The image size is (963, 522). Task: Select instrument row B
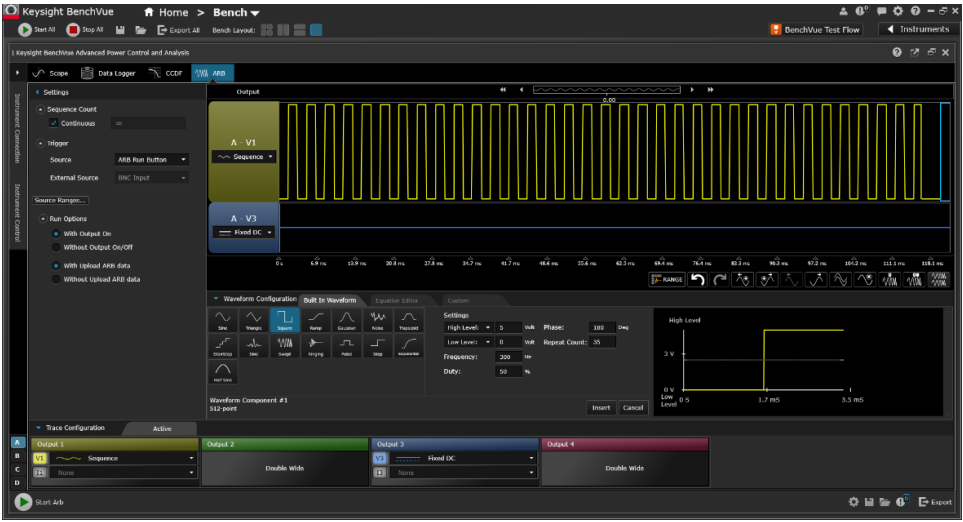(x=17, y=456)
